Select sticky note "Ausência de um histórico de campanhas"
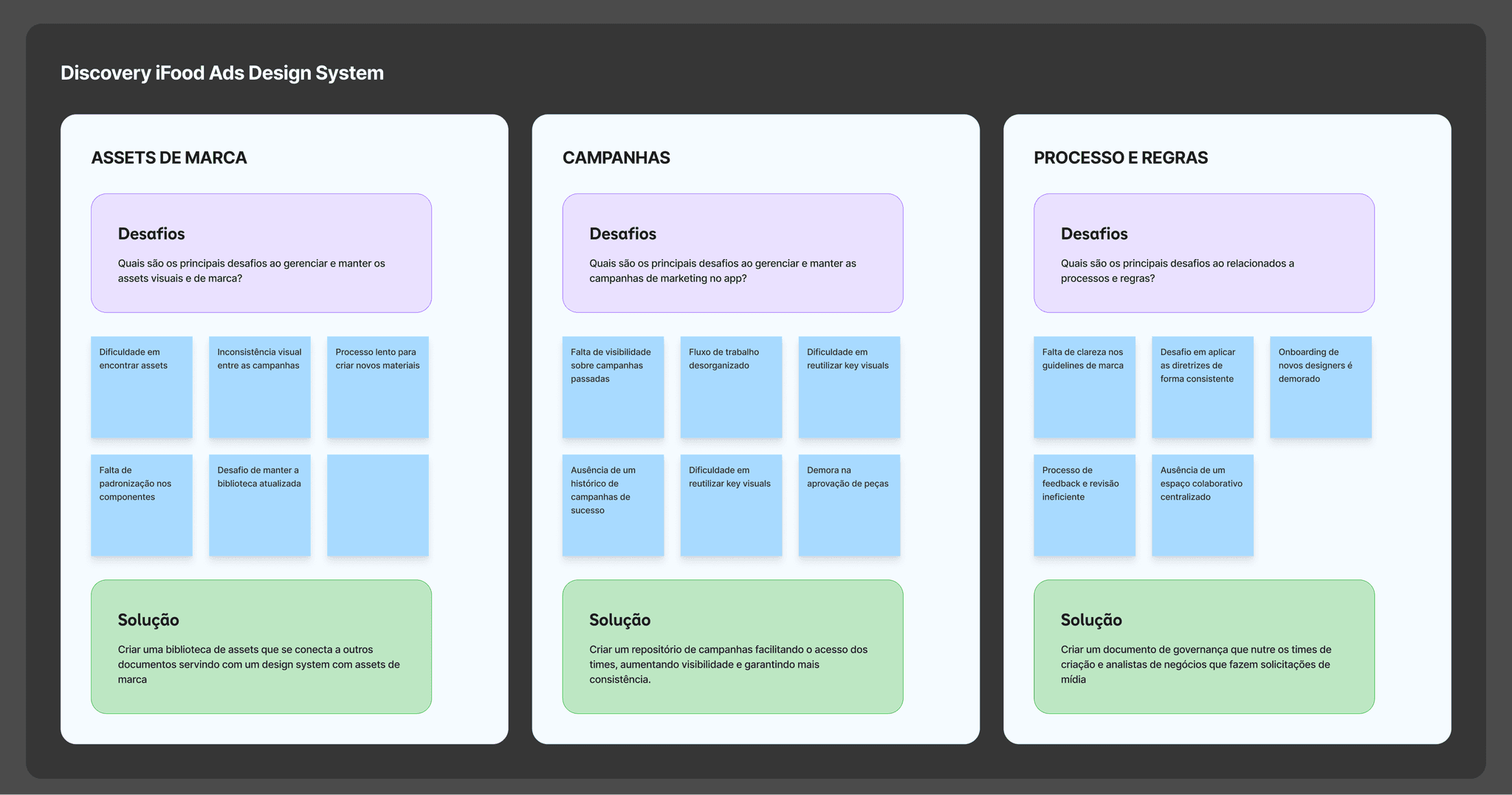 point(614,506)
